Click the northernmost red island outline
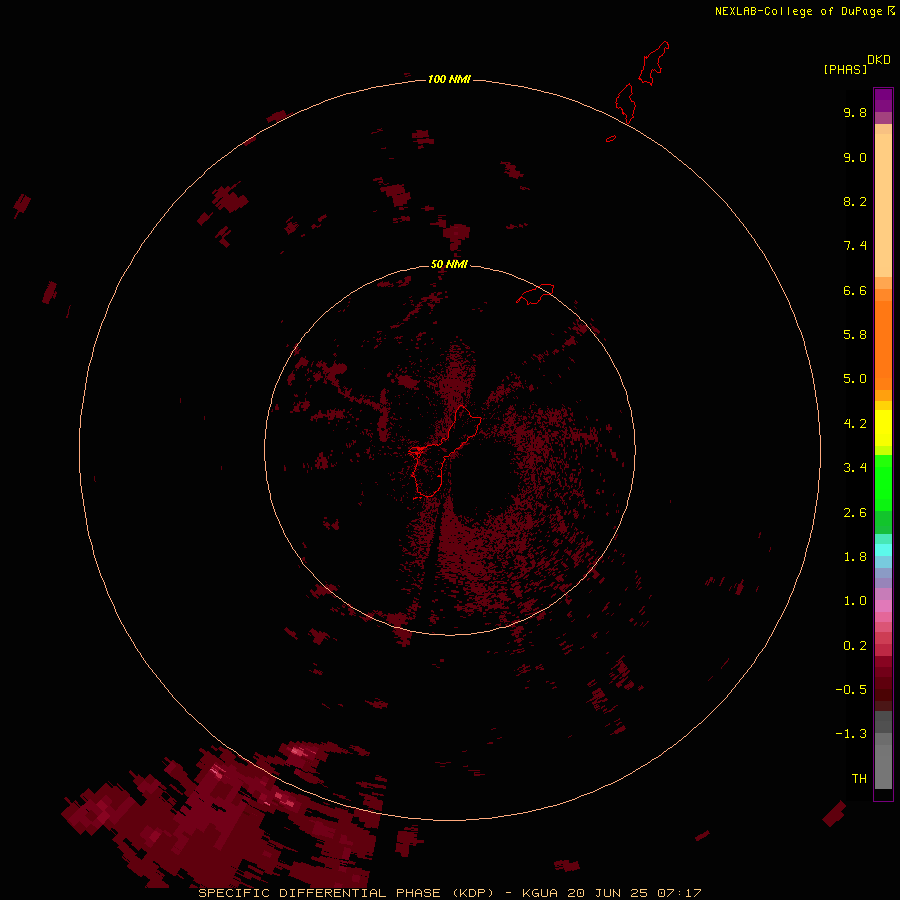Viewport: 900px width, 900px height. [x=654, y=63]
